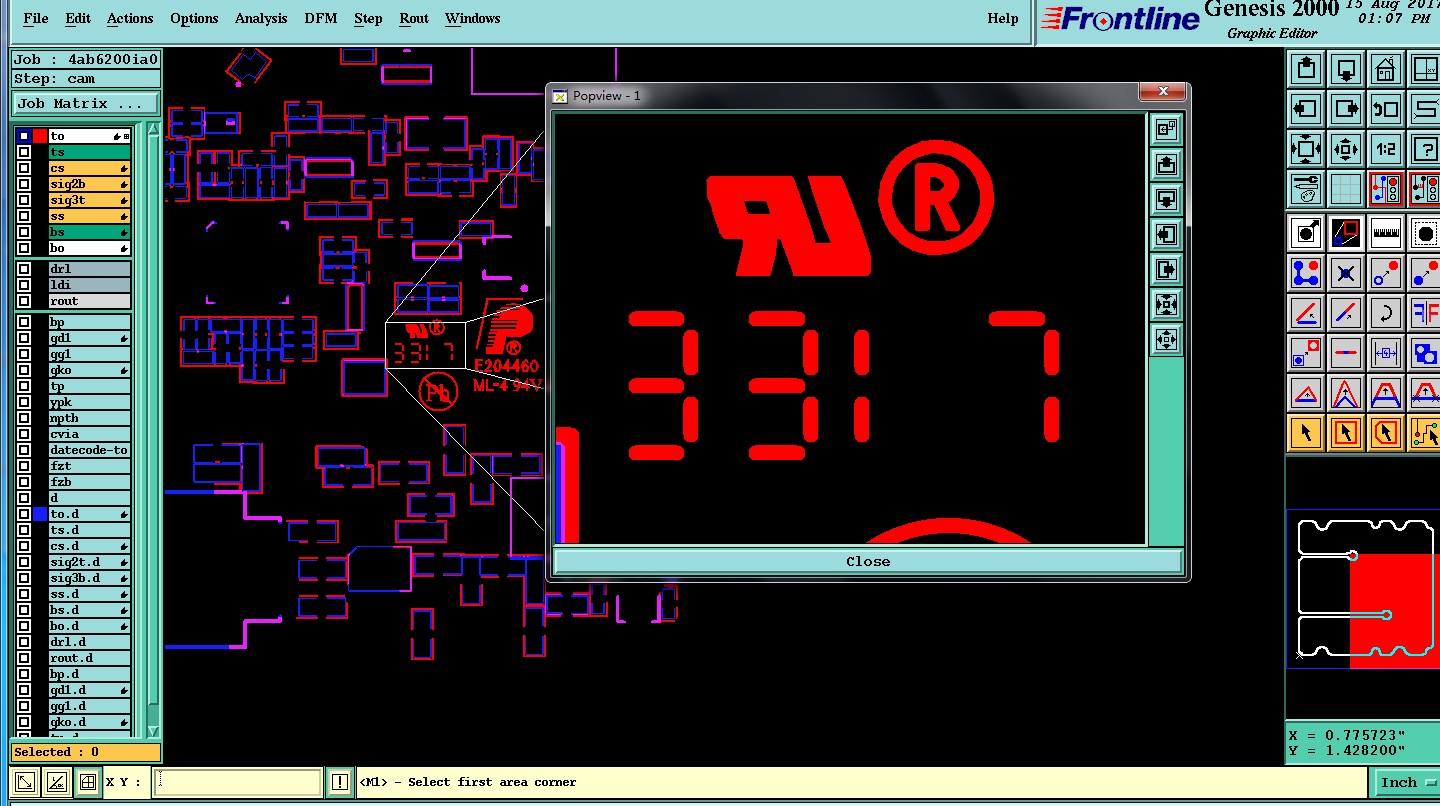Image resolution: width=1440 pixels, height=806 pixels.
Task: Click the horizontal red-blue line segment icon
Action: (x=1346, y=352)
